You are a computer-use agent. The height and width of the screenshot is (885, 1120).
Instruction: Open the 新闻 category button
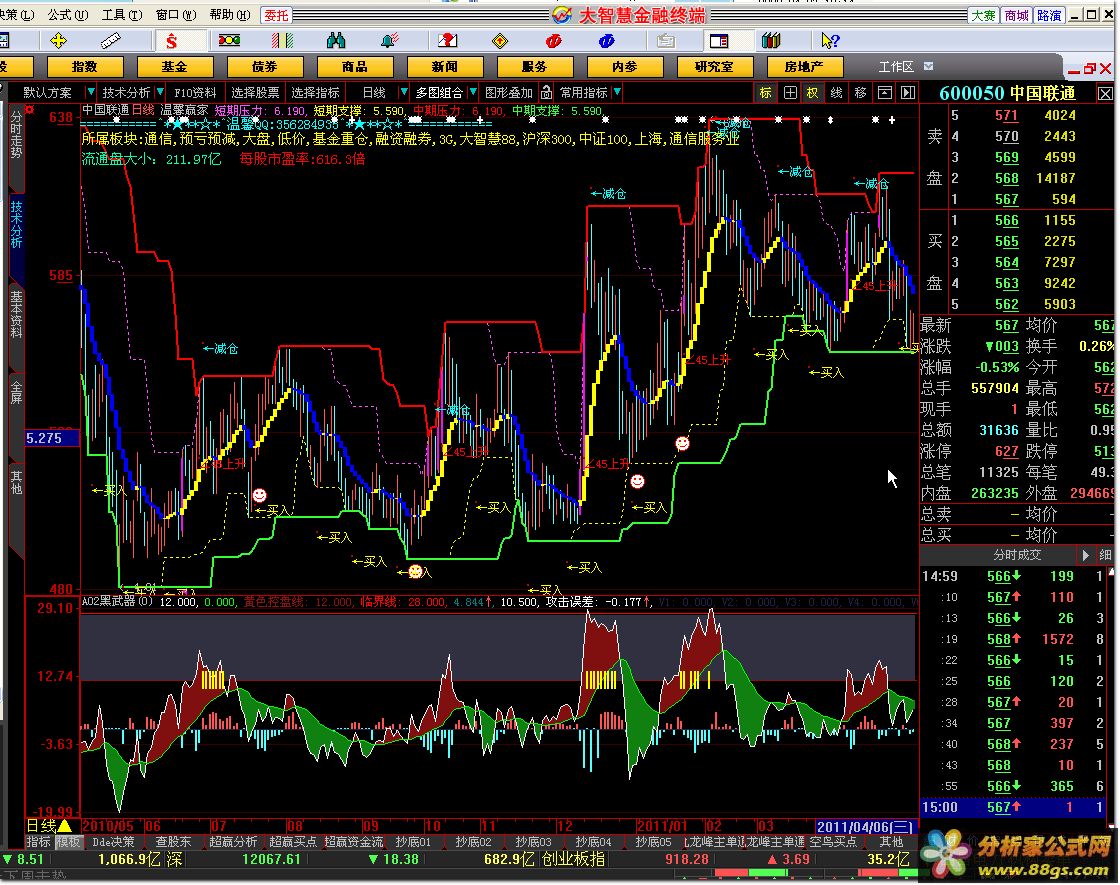[445, 66]
